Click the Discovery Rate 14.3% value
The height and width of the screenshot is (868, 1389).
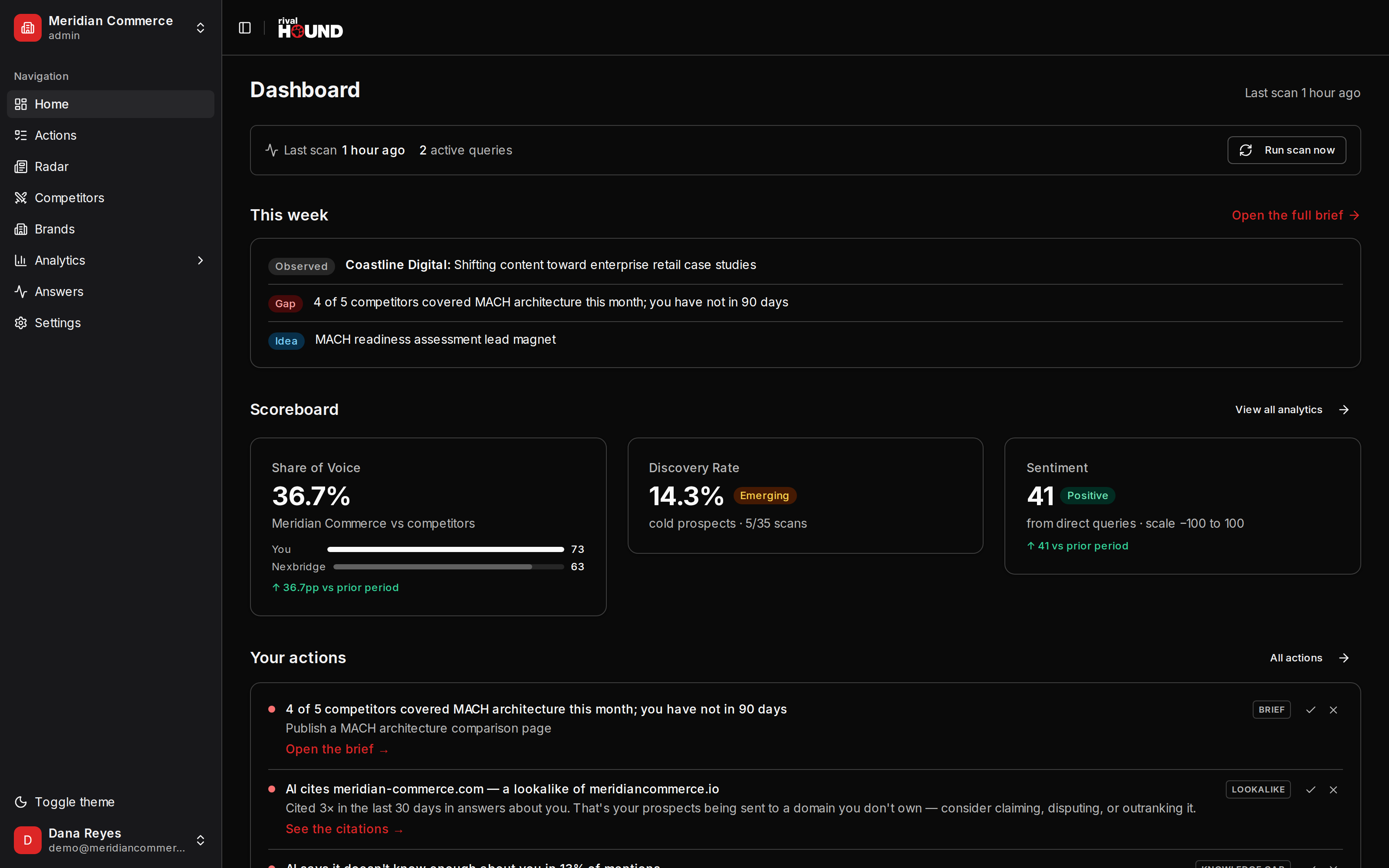(686, 496)
